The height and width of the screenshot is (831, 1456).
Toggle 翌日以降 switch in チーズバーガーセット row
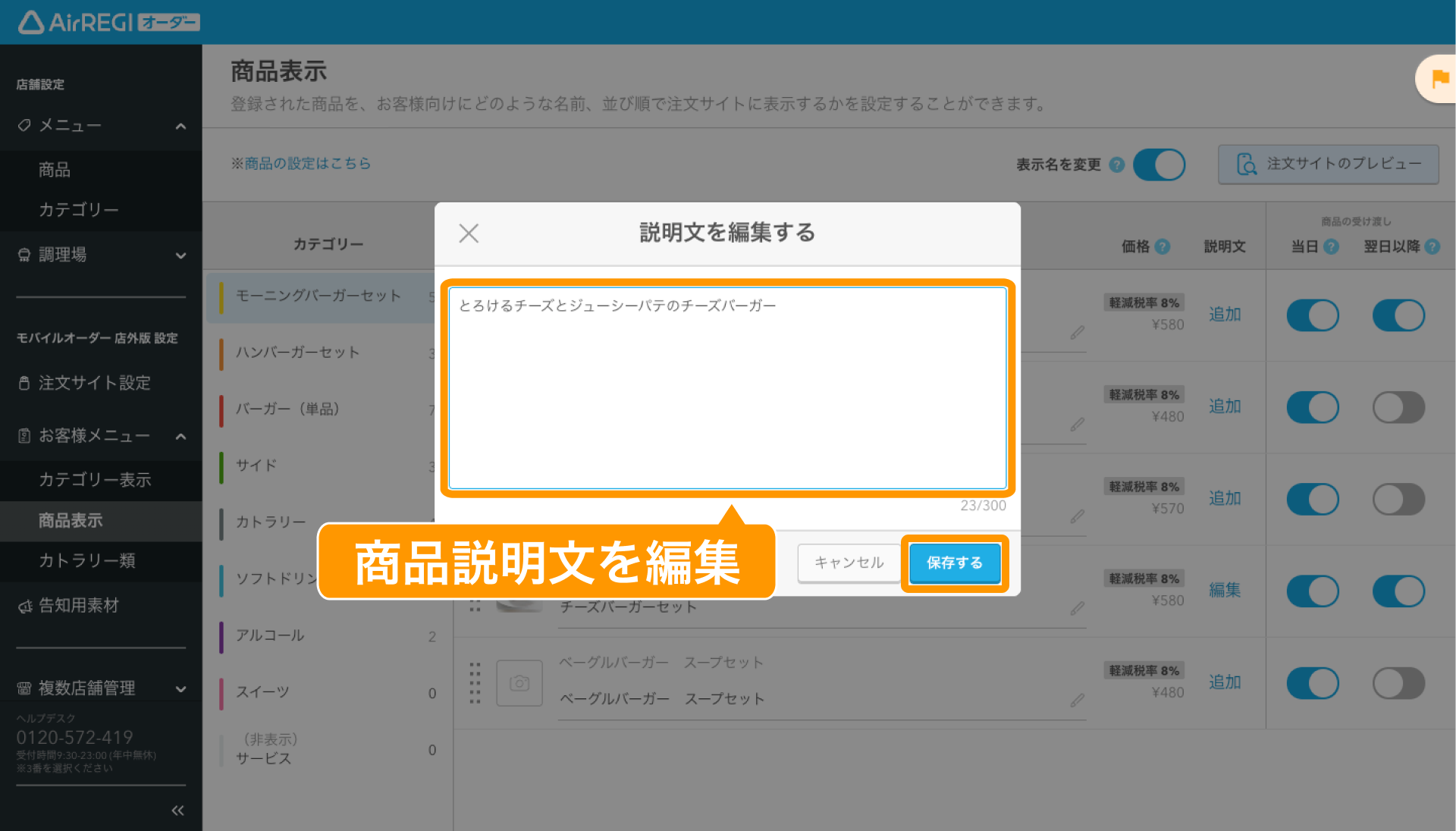point(1398,591)
